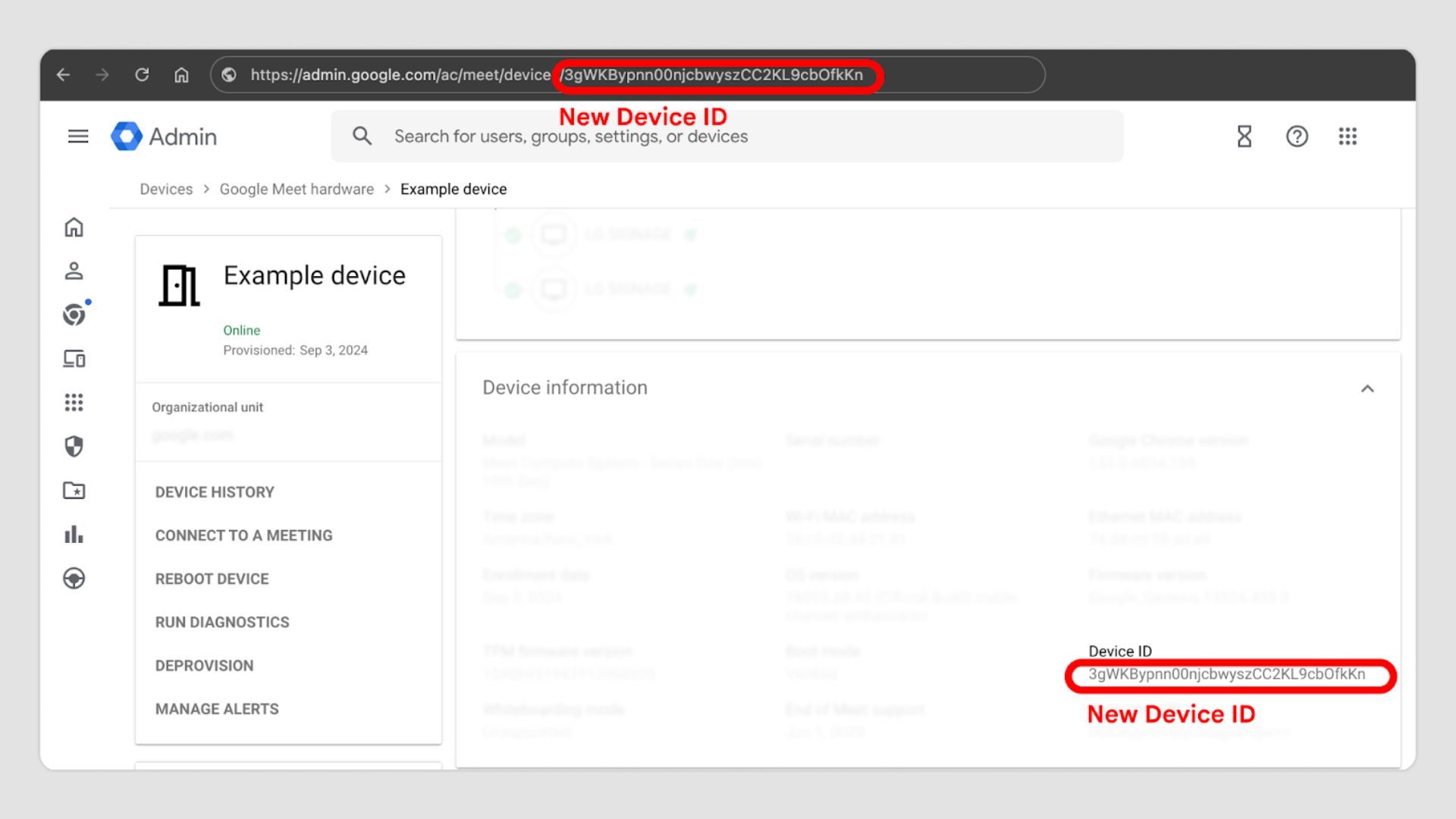Open Apps grid icon in sidebar
Viewport: 1456px width, 819px height.
coord(74,403)
